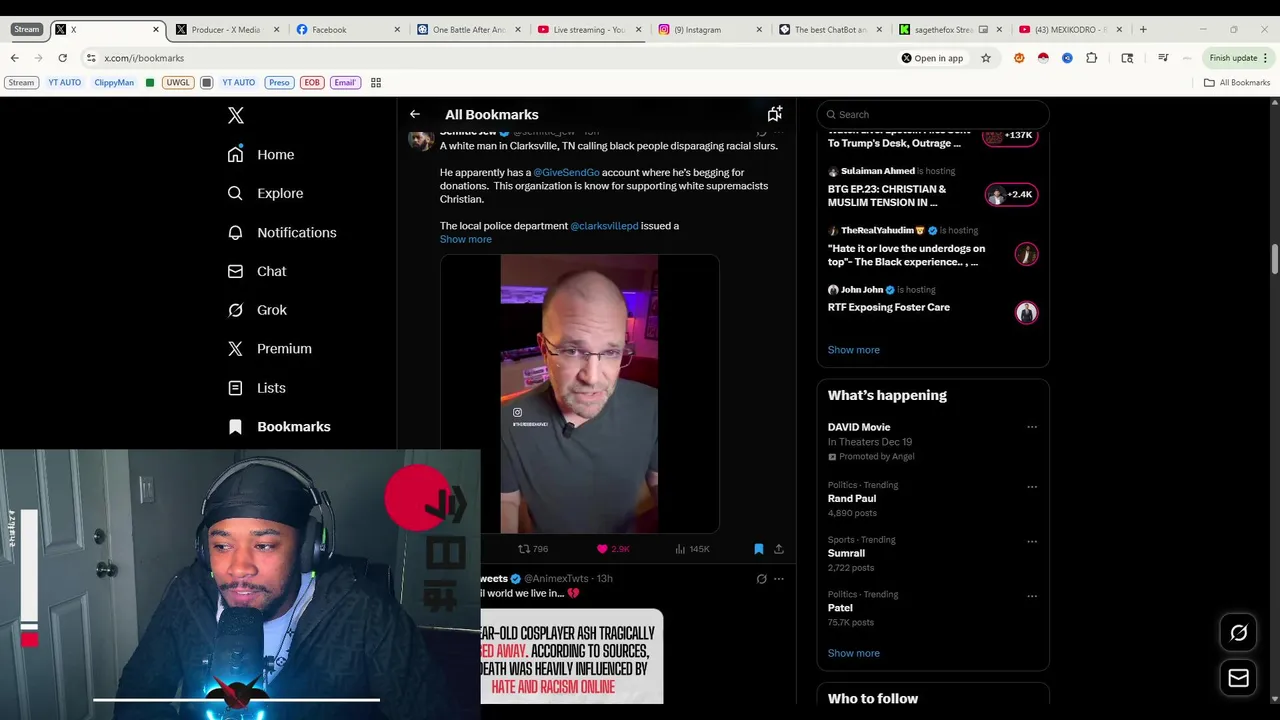Click the X search field
The width and height of the screenshot is (1280, 720).
(933, 114)
